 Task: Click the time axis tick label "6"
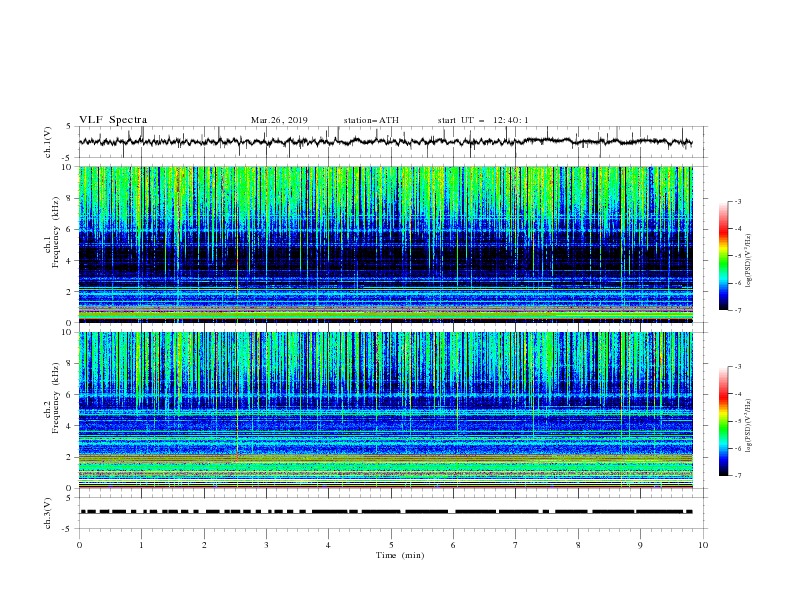point(453,545)
